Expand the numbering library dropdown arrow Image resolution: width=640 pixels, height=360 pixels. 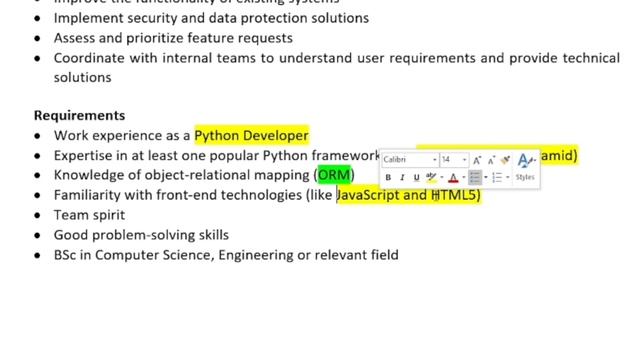(x=508, y=177)
